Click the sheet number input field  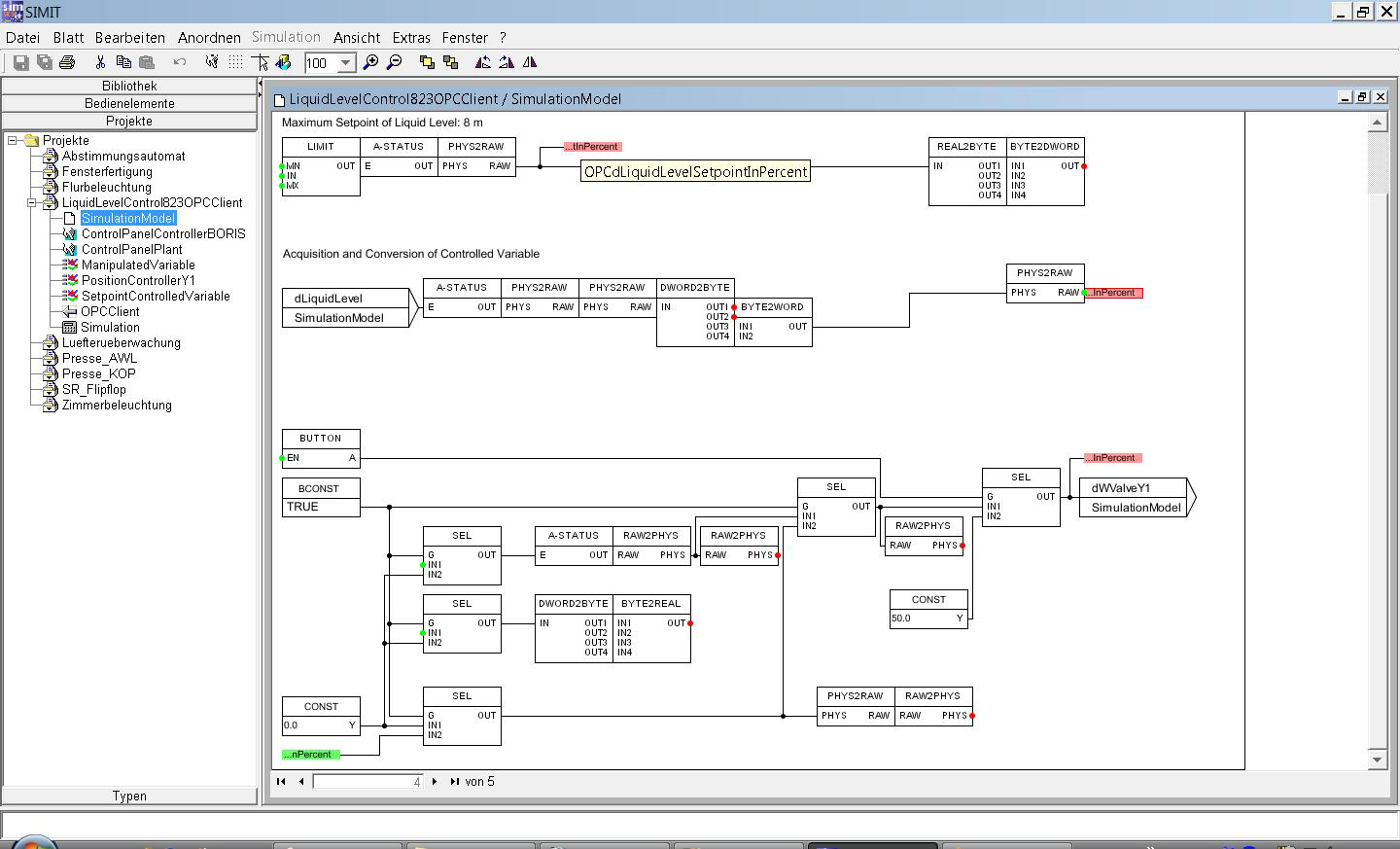coord(367,781)
